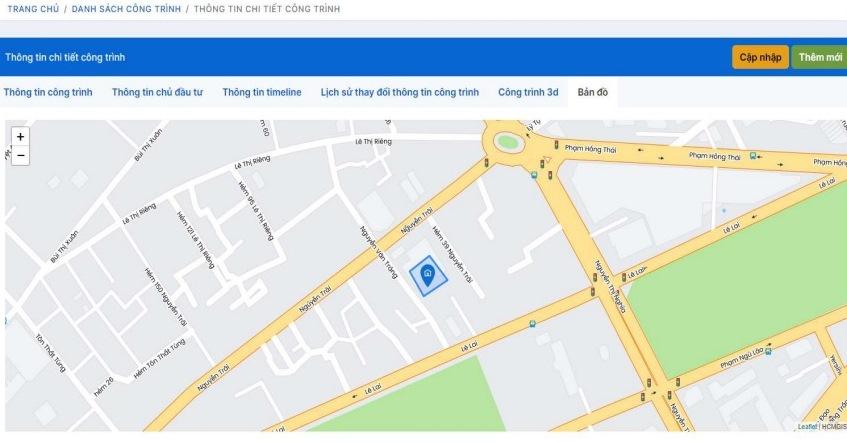Image resolution: width=847 pixels, height=443 pixels.
Task: Open Thông tin chủ đầu tư tab
Action: tap(157, 92)
